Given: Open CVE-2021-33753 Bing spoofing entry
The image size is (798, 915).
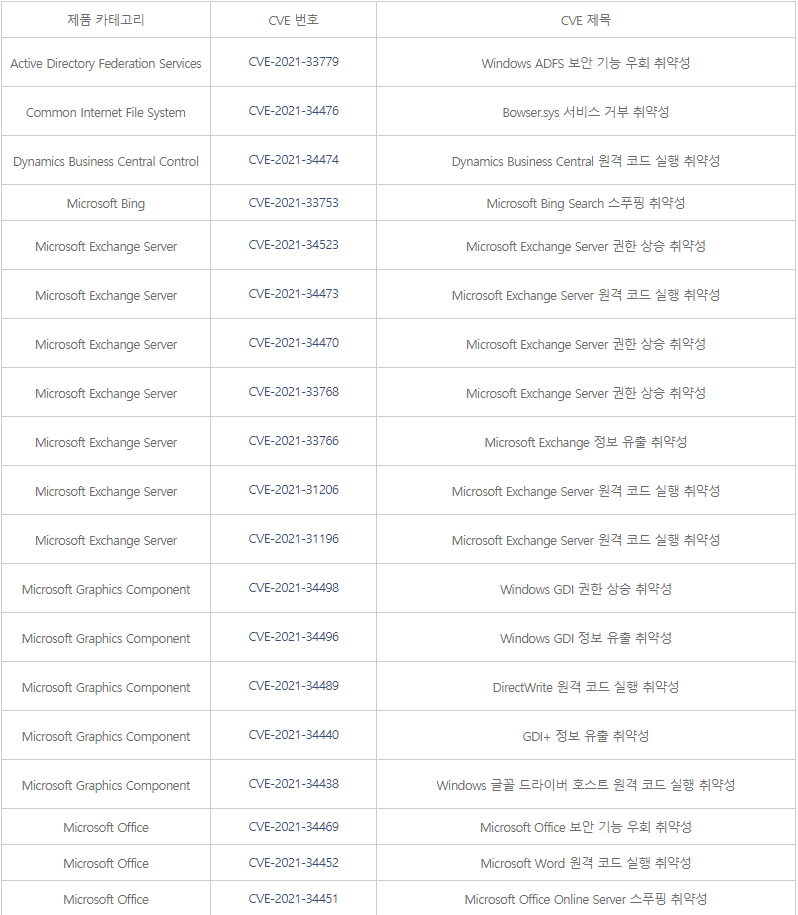Looking at the screenshot, I should pyautogui.click(x=293, y=202).
